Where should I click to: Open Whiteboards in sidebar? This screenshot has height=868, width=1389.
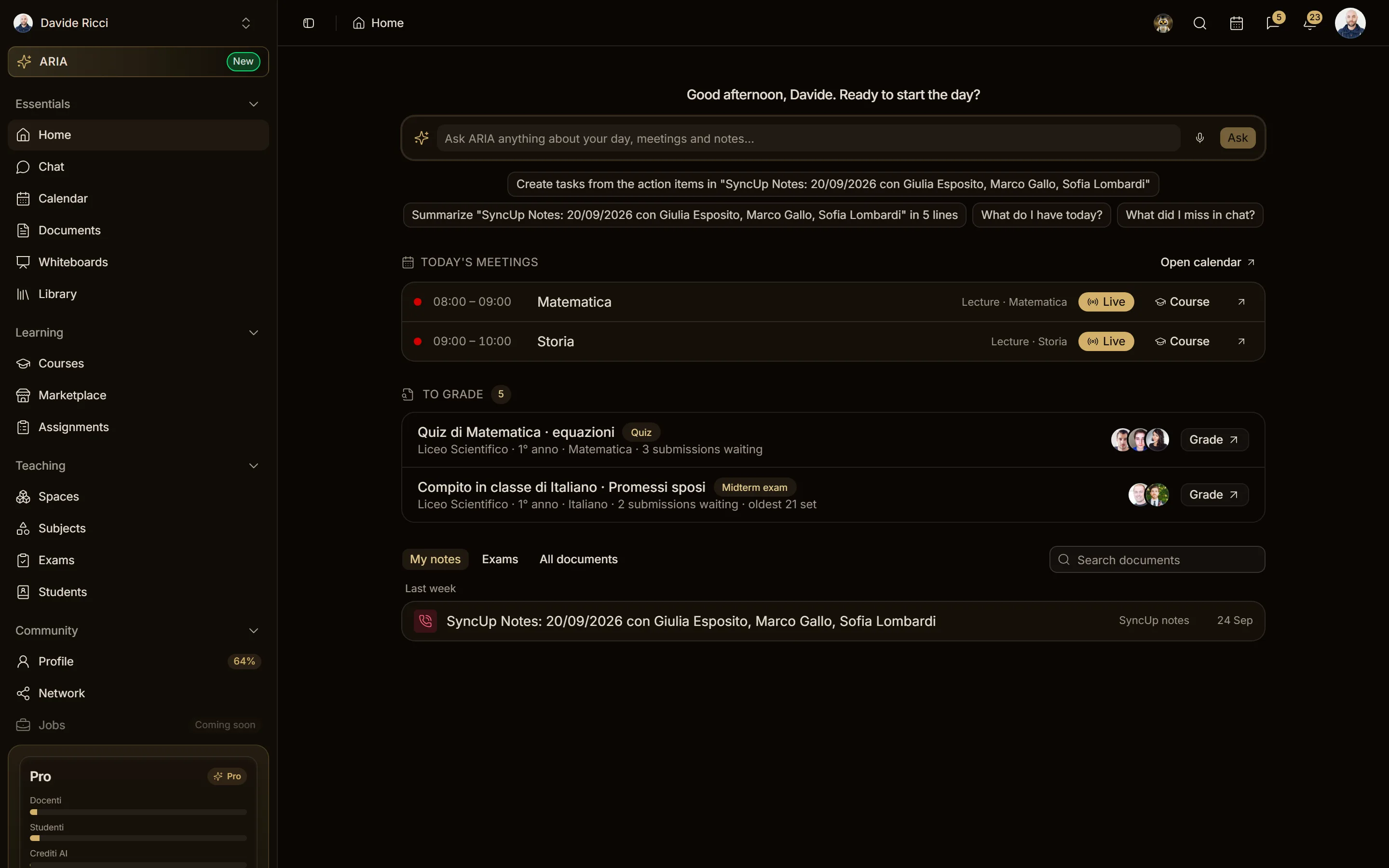point(138,262)
